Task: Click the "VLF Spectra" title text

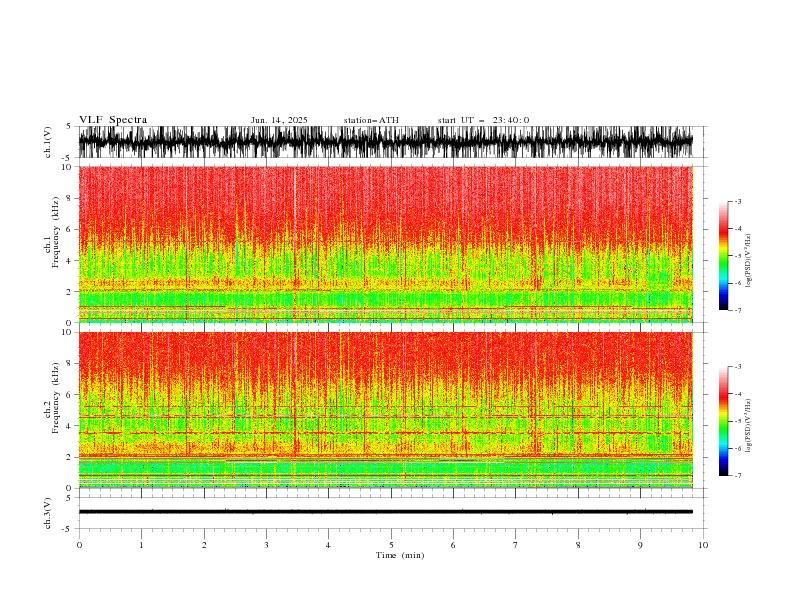Action: coord(113,120)
